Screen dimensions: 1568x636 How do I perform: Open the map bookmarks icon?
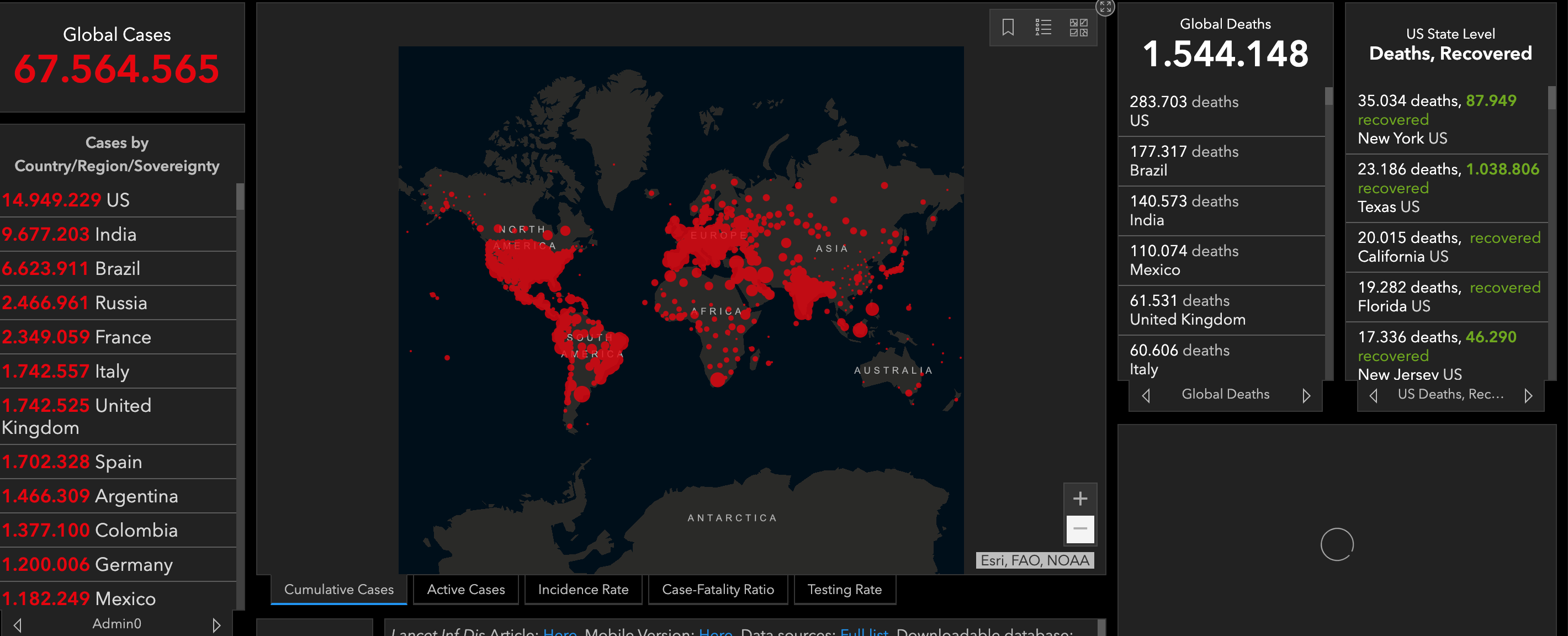[x=1008, y=28]
